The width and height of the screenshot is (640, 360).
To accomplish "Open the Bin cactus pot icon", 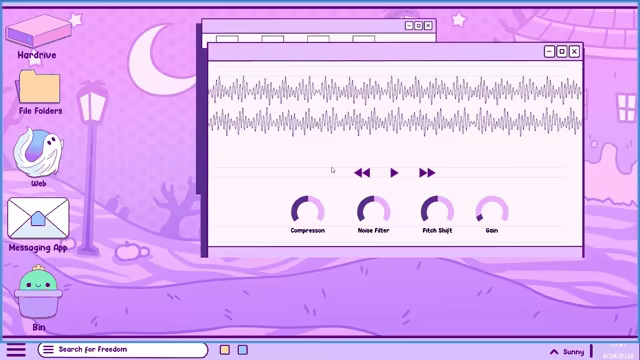I will point(38,292).
